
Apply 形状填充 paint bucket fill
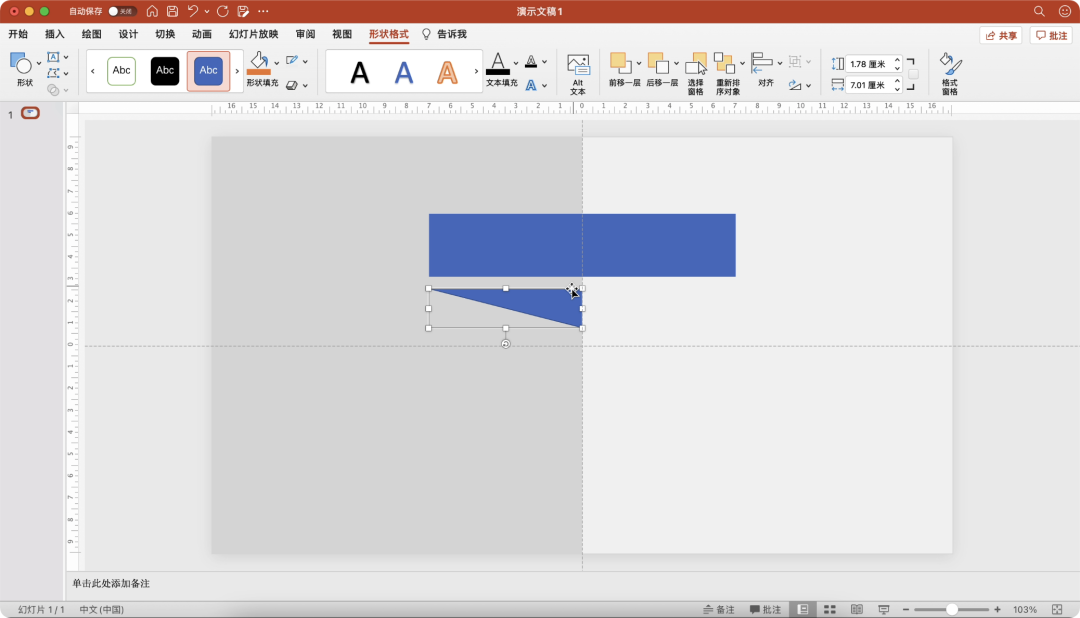tap(259, 63)
